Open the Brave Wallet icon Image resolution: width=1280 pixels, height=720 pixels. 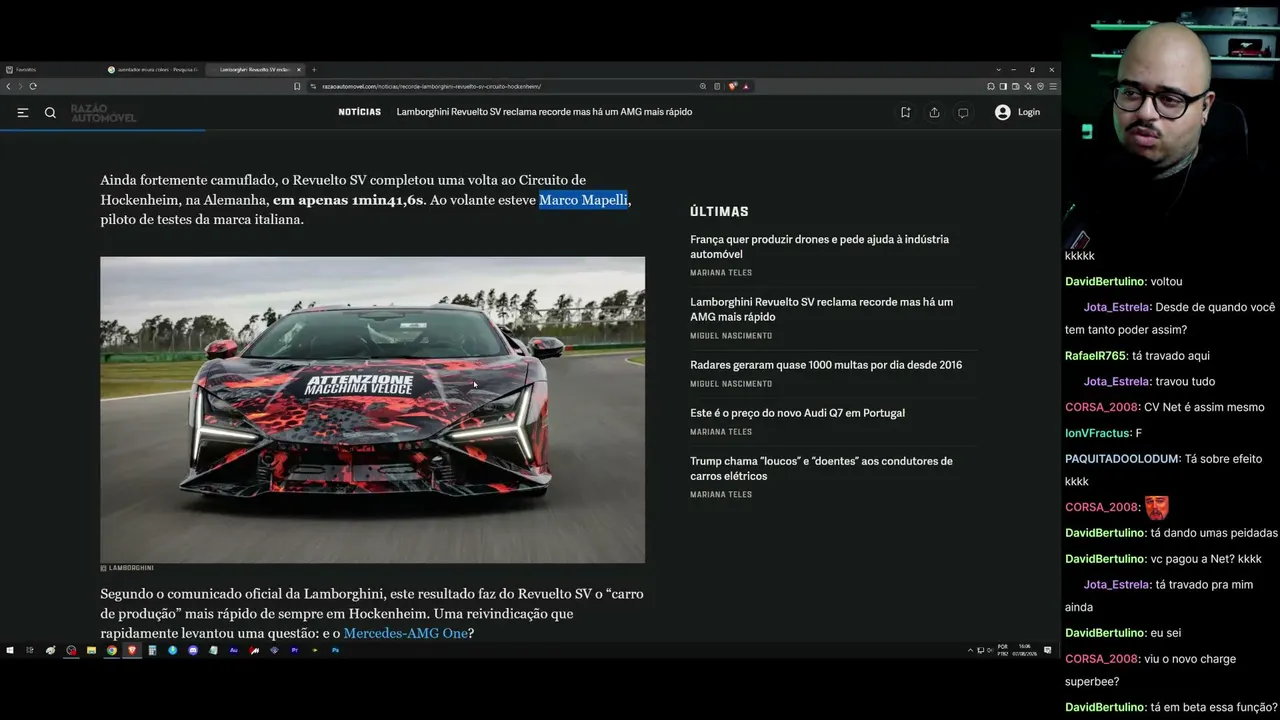click(1014, 86)
